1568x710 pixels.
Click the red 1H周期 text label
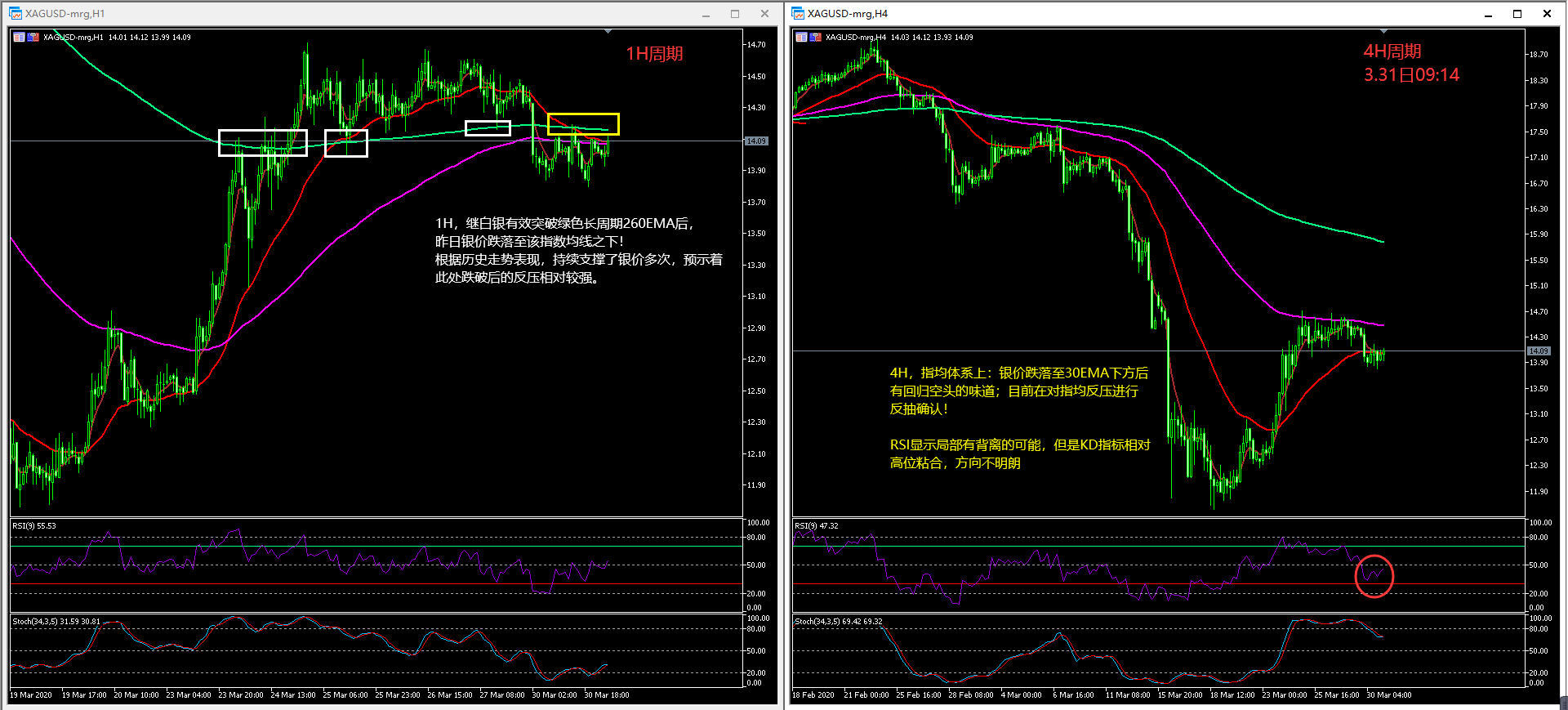654,54
